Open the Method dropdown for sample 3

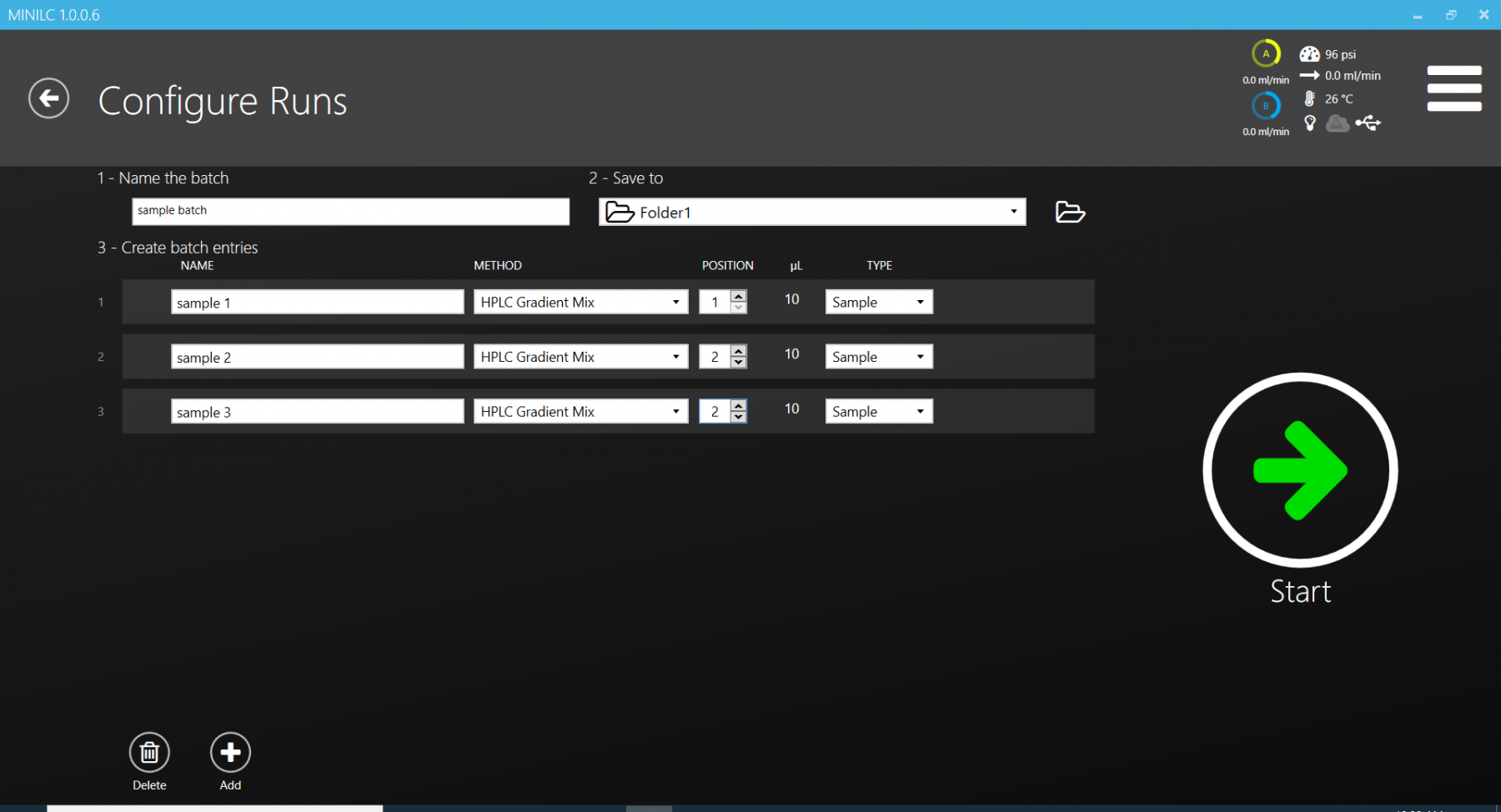(675, 412)
